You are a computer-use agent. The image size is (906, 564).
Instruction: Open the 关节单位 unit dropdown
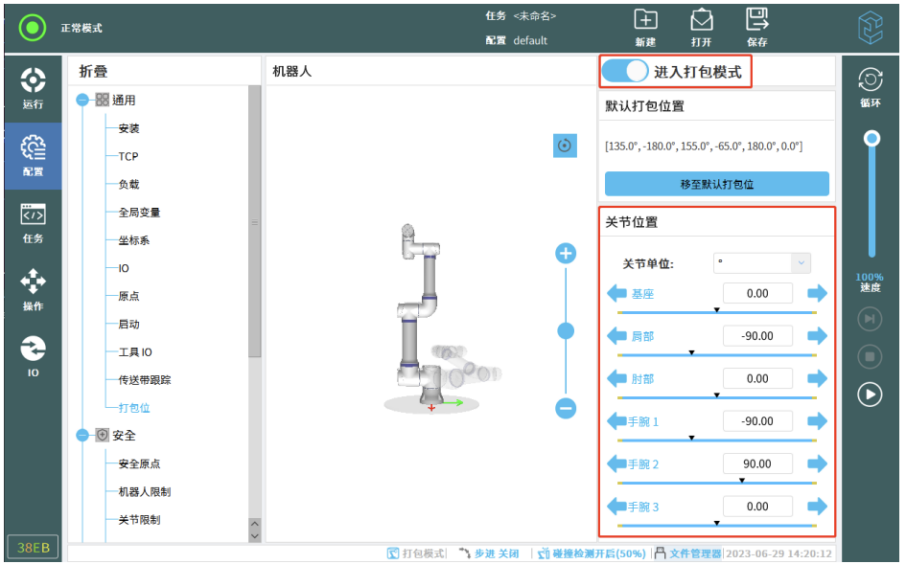coord(762,263)
